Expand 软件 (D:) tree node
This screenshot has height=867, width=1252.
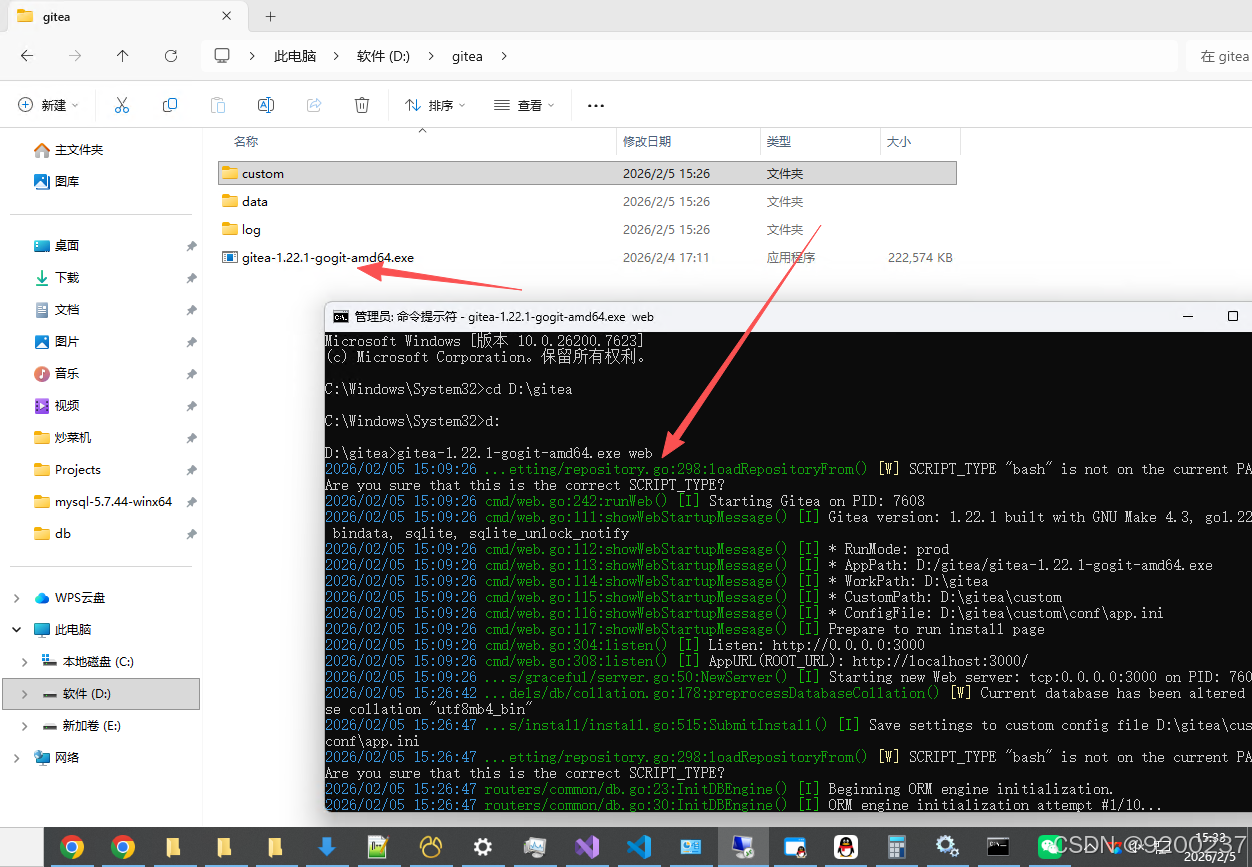pos(25,693)
